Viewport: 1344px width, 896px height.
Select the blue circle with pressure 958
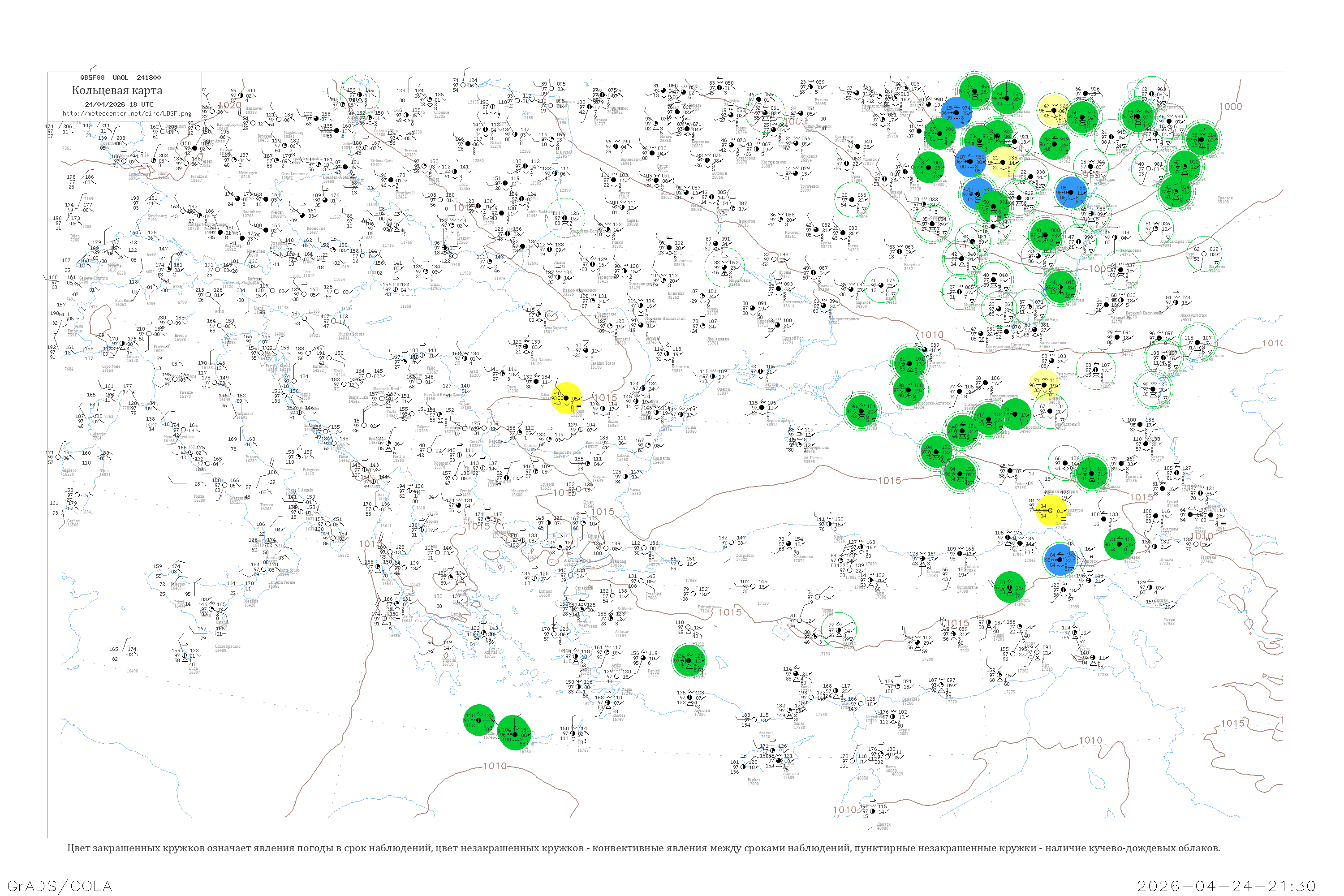(1071, 193)
